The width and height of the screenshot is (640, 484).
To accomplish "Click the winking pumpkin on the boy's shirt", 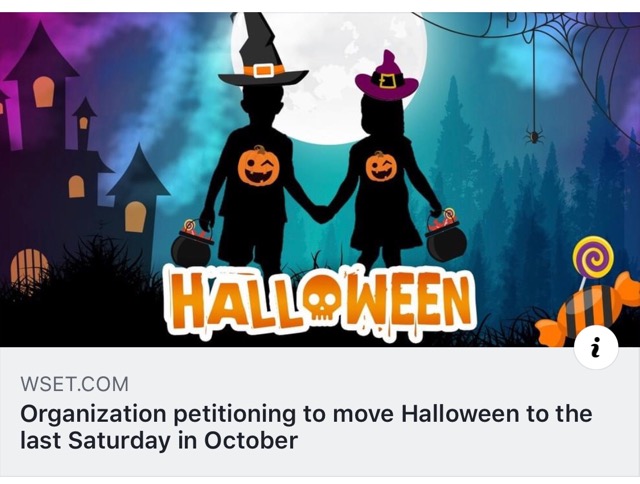I will [x=258, y=167].
